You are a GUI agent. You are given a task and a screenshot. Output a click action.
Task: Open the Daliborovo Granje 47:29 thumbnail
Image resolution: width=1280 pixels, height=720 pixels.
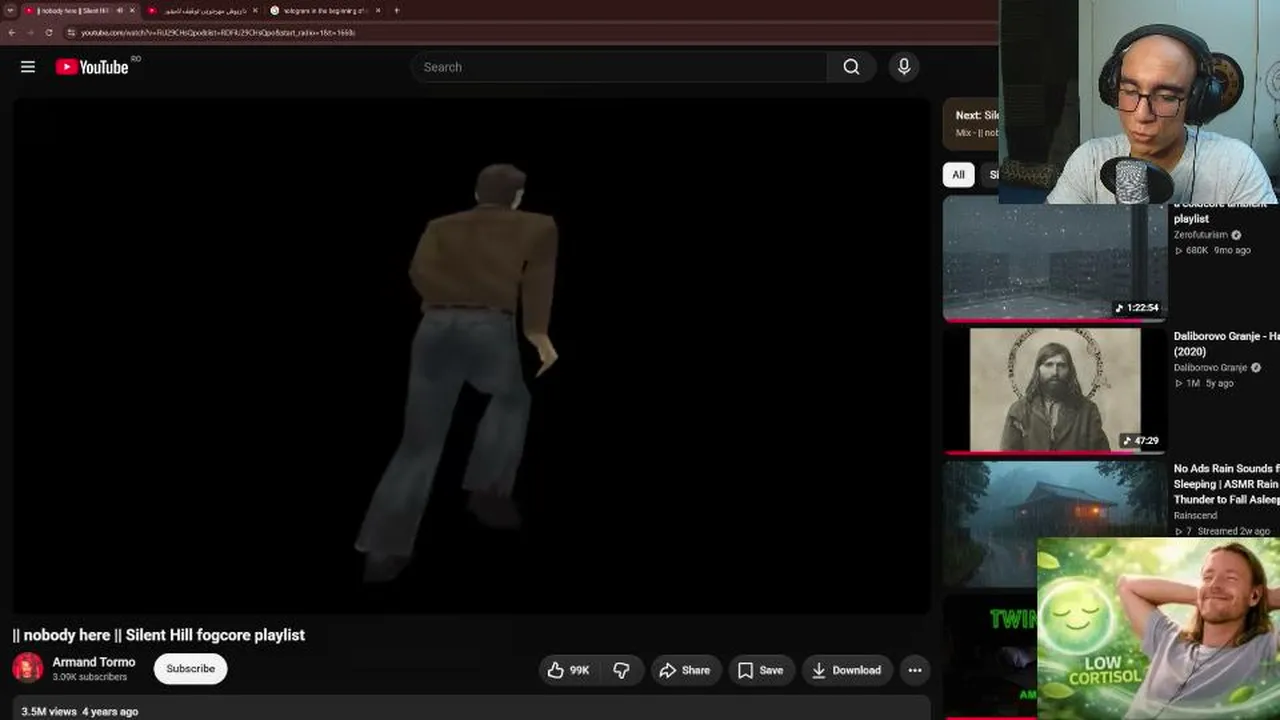1055,391
